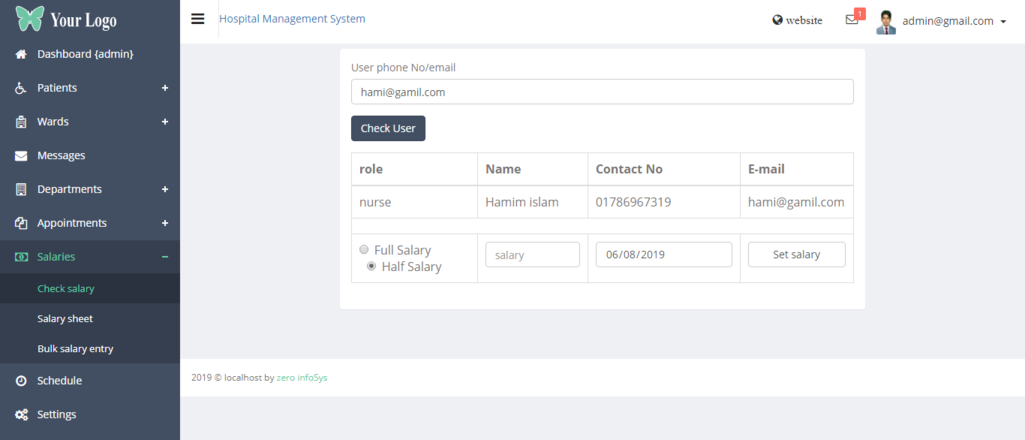Select the Full Salary radio button
The height and width of the screenshot is (440, 1025).
(x=364, y=249)
